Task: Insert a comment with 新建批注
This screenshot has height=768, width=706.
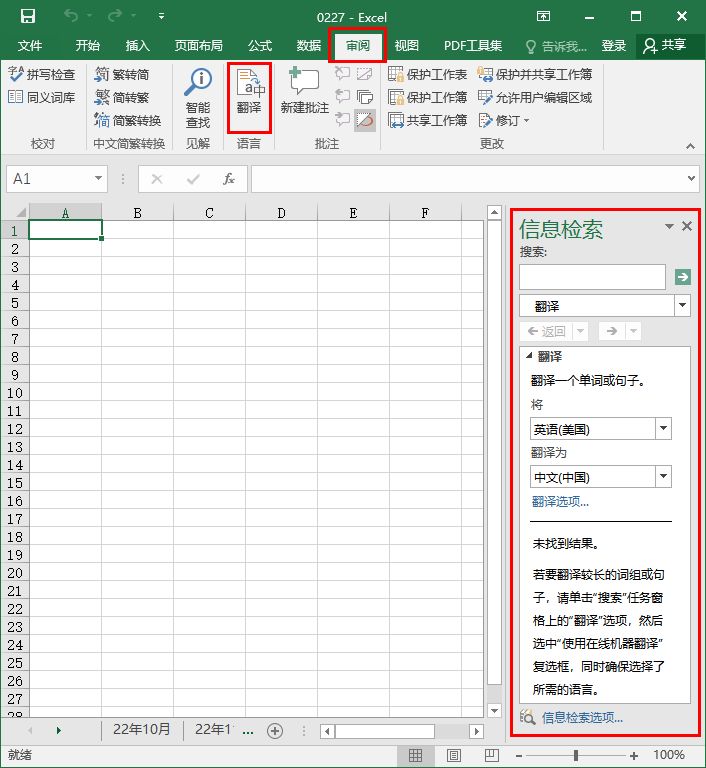Action: [x=304, y=91]
